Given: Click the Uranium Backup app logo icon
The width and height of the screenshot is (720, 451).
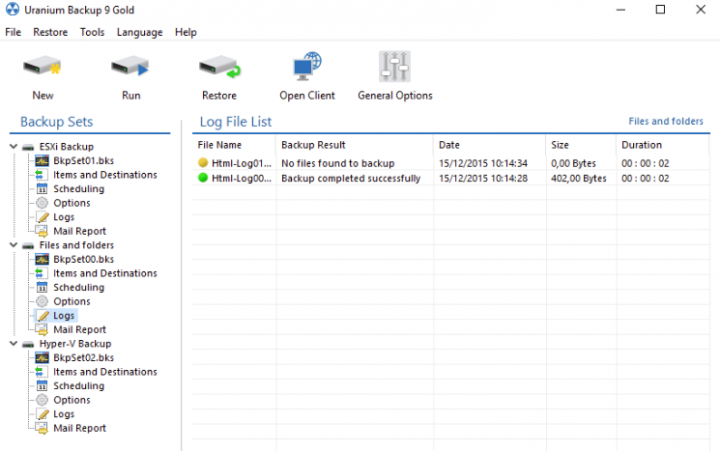Looking at the screenshot, I should tap(12, 9).
